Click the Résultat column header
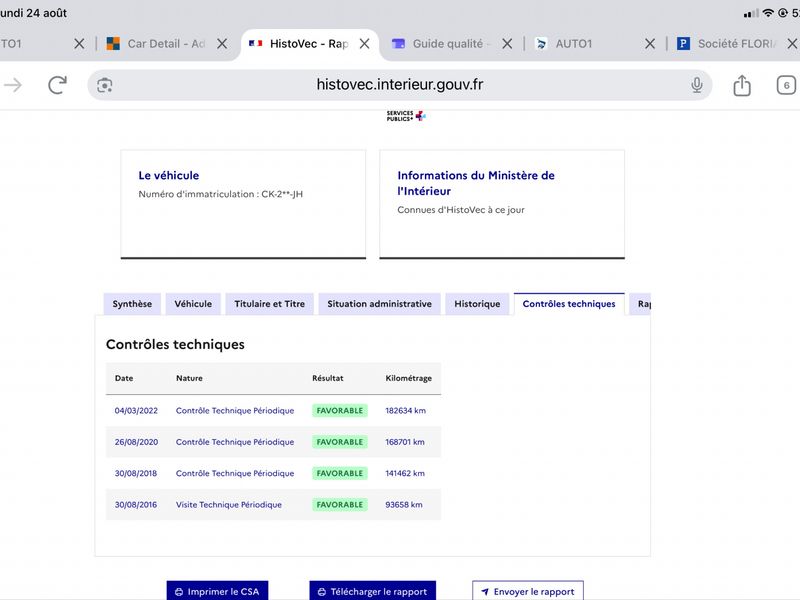Screen dimensions: 800x600 328,378
